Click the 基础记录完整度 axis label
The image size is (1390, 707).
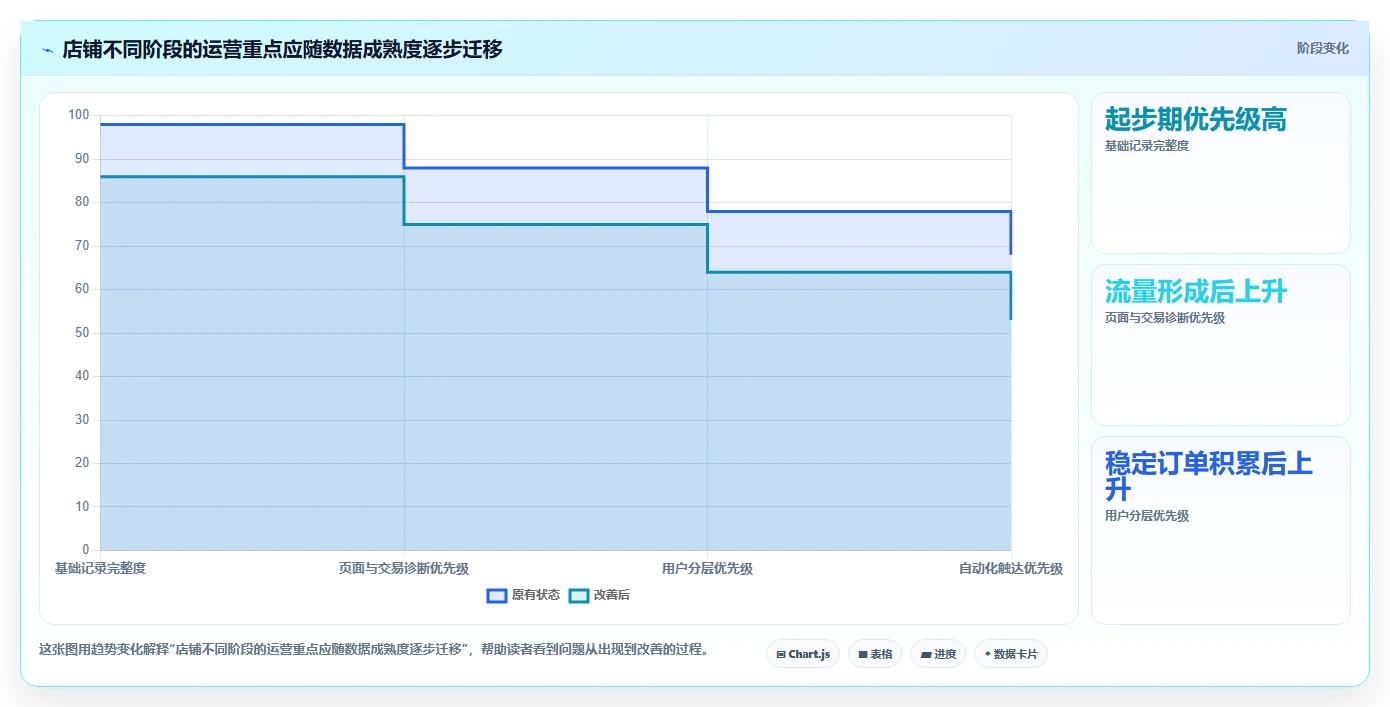pyautogui.click(x=100, y=568)
